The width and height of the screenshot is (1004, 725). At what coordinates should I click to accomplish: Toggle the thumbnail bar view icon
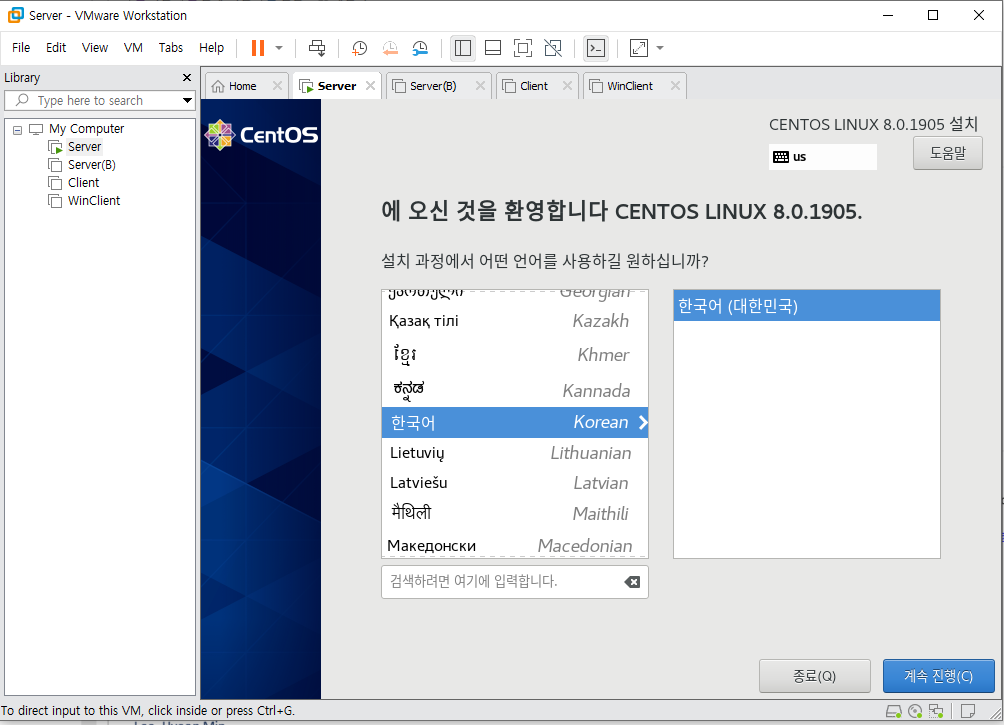[x=492, y=48]
